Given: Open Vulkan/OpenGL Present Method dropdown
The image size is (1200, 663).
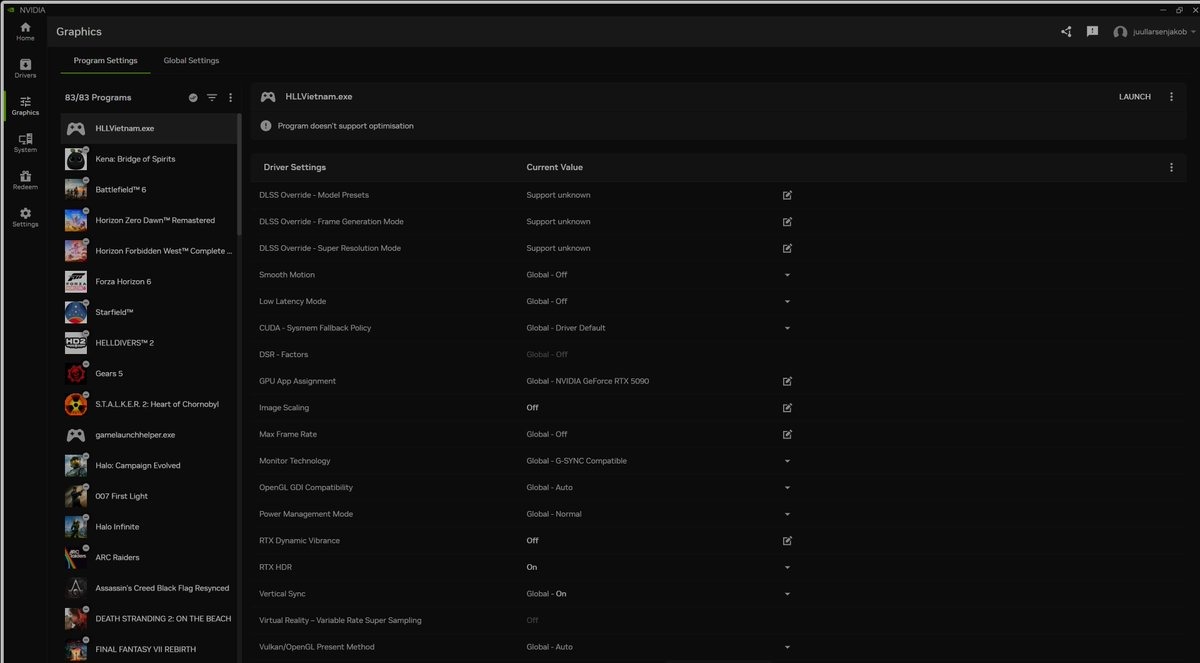Looking at the screenshot, I should 787,647.
